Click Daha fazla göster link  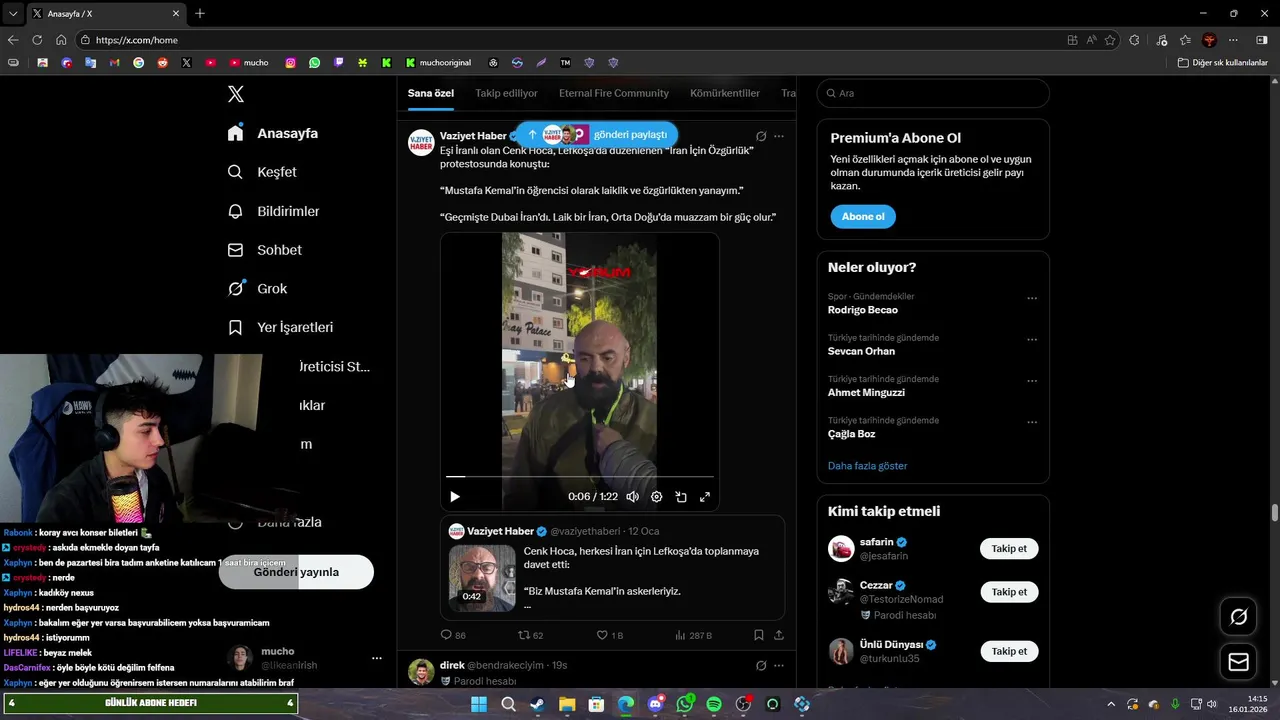868,466
